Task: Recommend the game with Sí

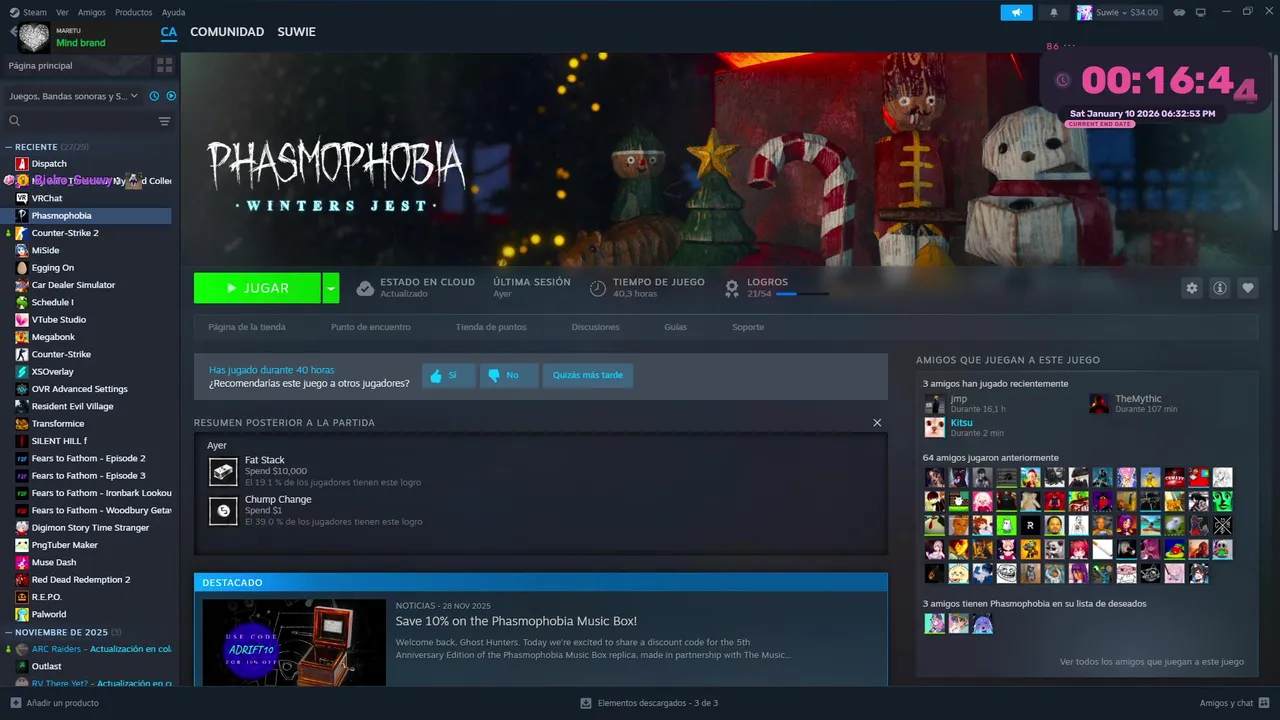Action: [x=449, y=375]
